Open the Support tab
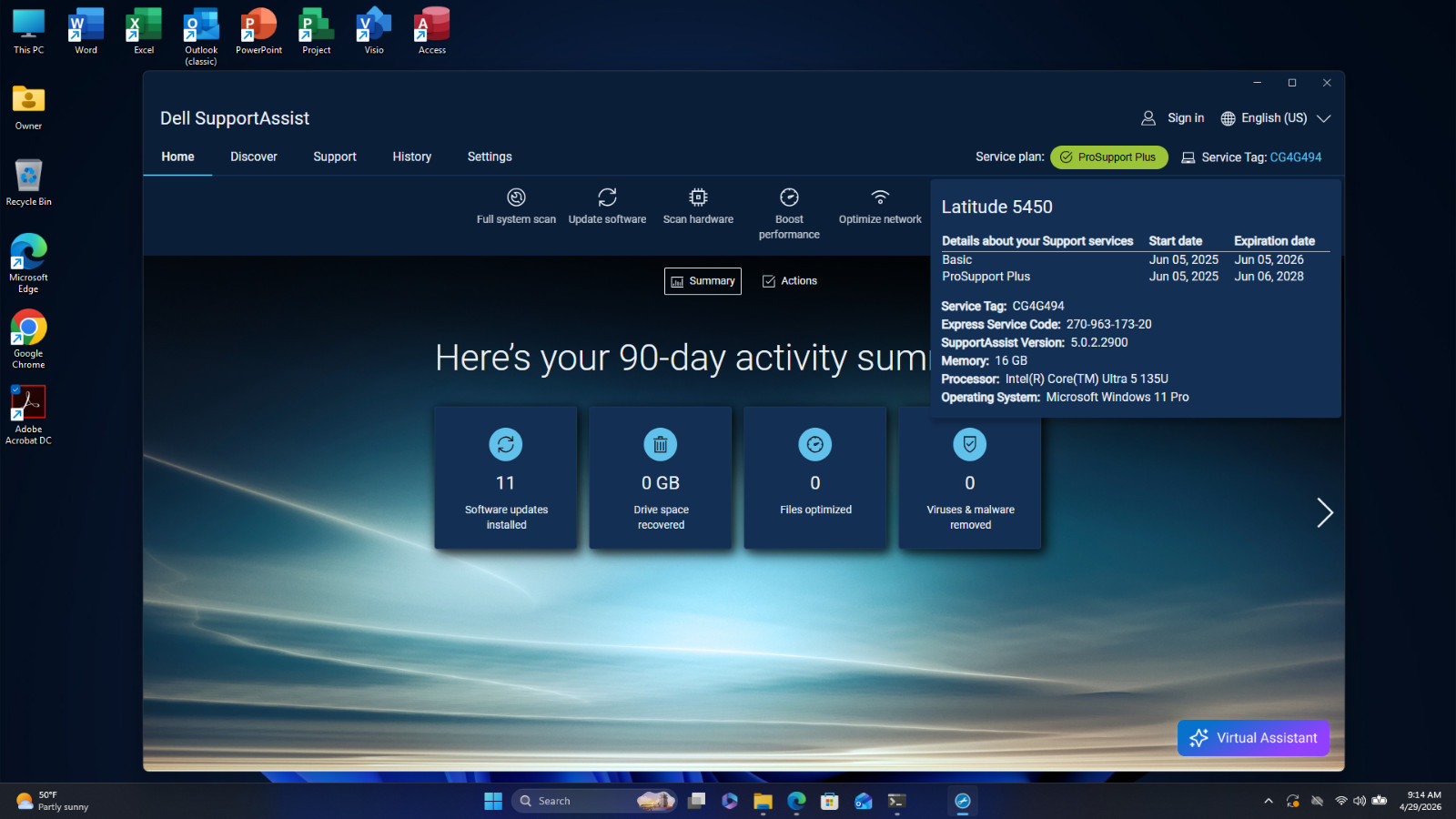Viewport: 1456px width, 819px height. pyautogui.click(x=335, y=157)
